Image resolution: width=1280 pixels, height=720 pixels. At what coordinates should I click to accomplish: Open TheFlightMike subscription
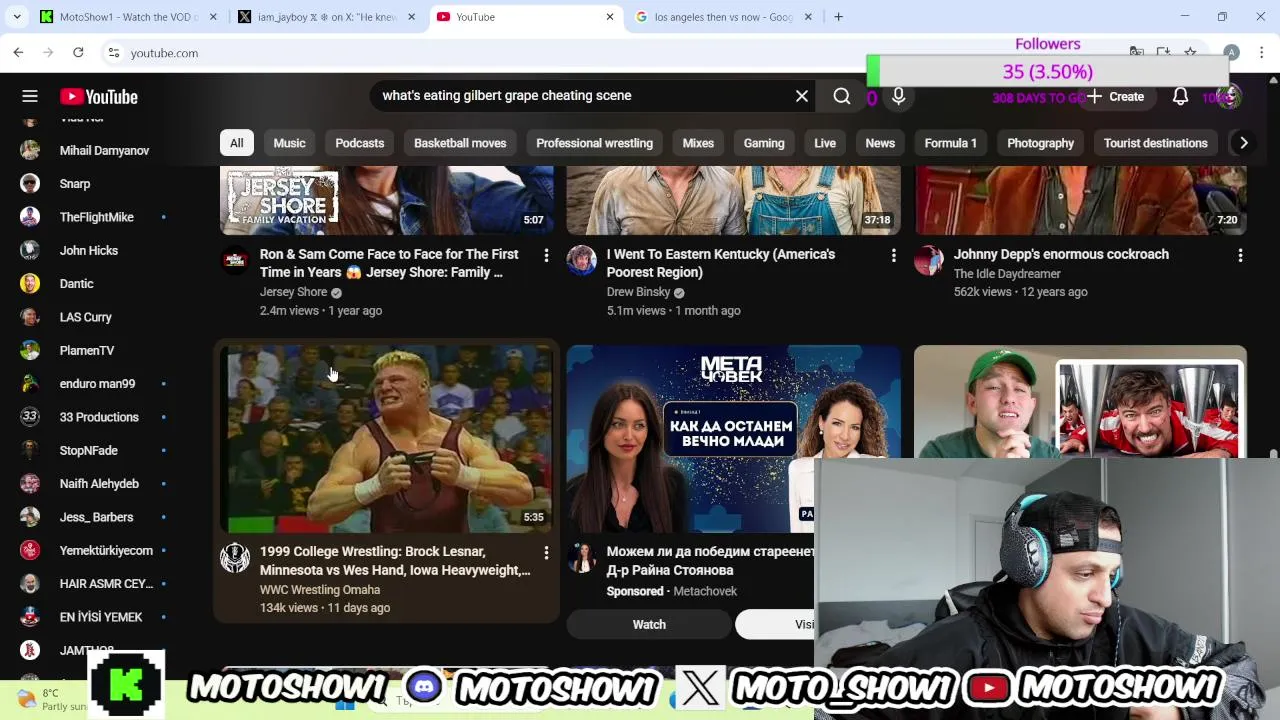[x=95, y=217]
